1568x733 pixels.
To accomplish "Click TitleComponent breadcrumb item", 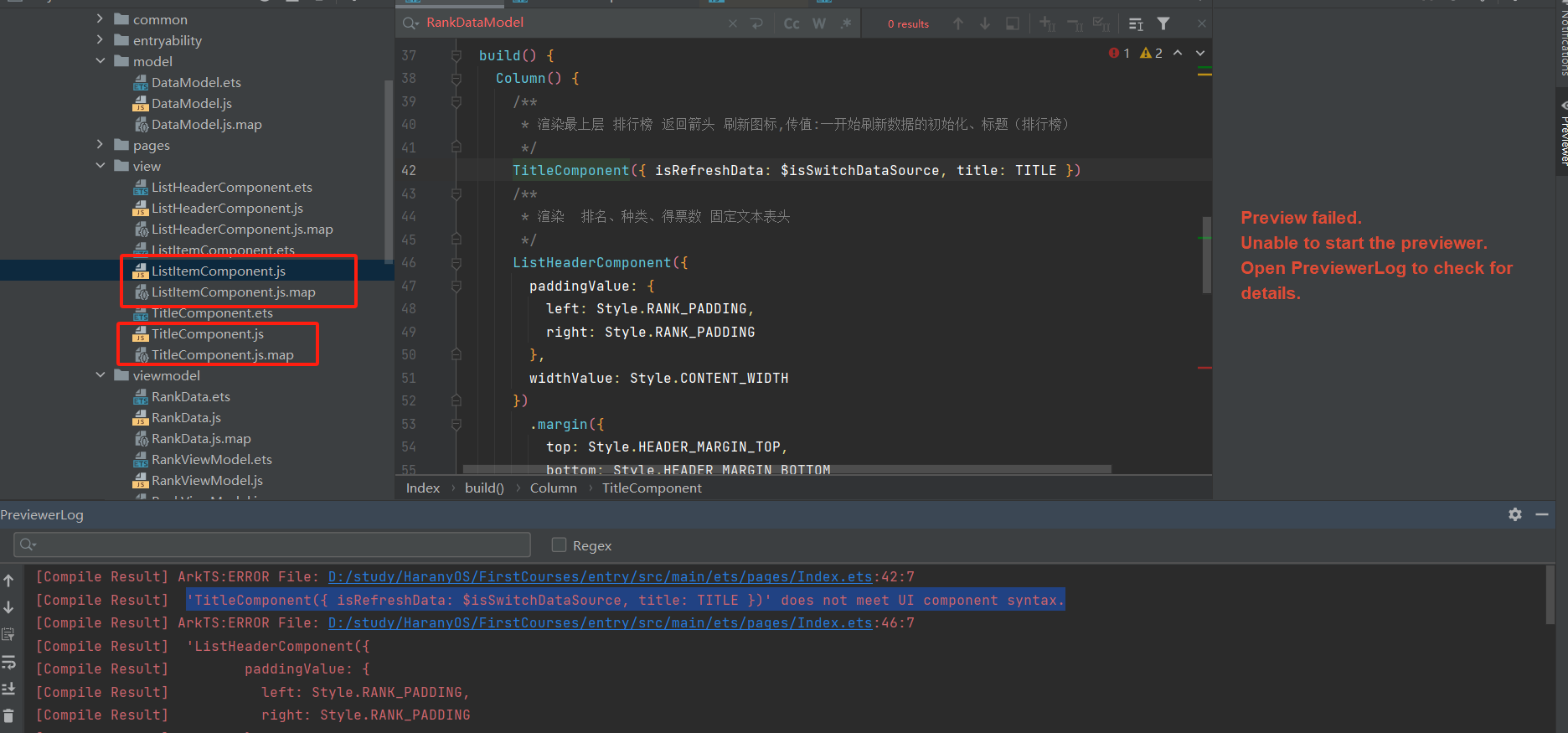I will click(652, 488).
